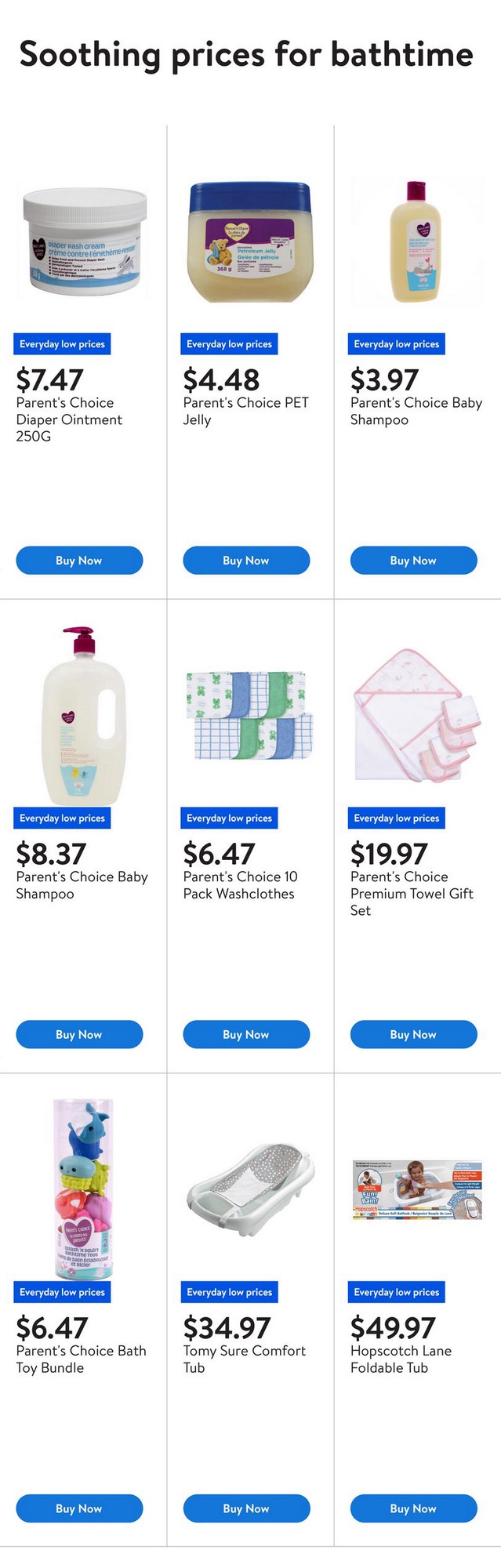Click the $3.97 Parent's Choice Baby Shampoo title

coord(416,411)
